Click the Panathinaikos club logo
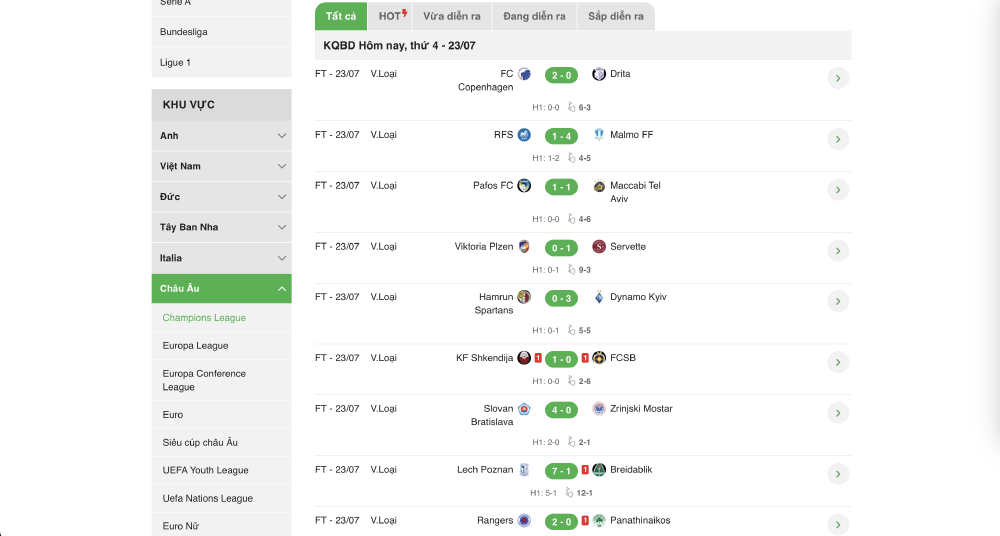This screenshot has height=536, width=1000. click(599, 521)
